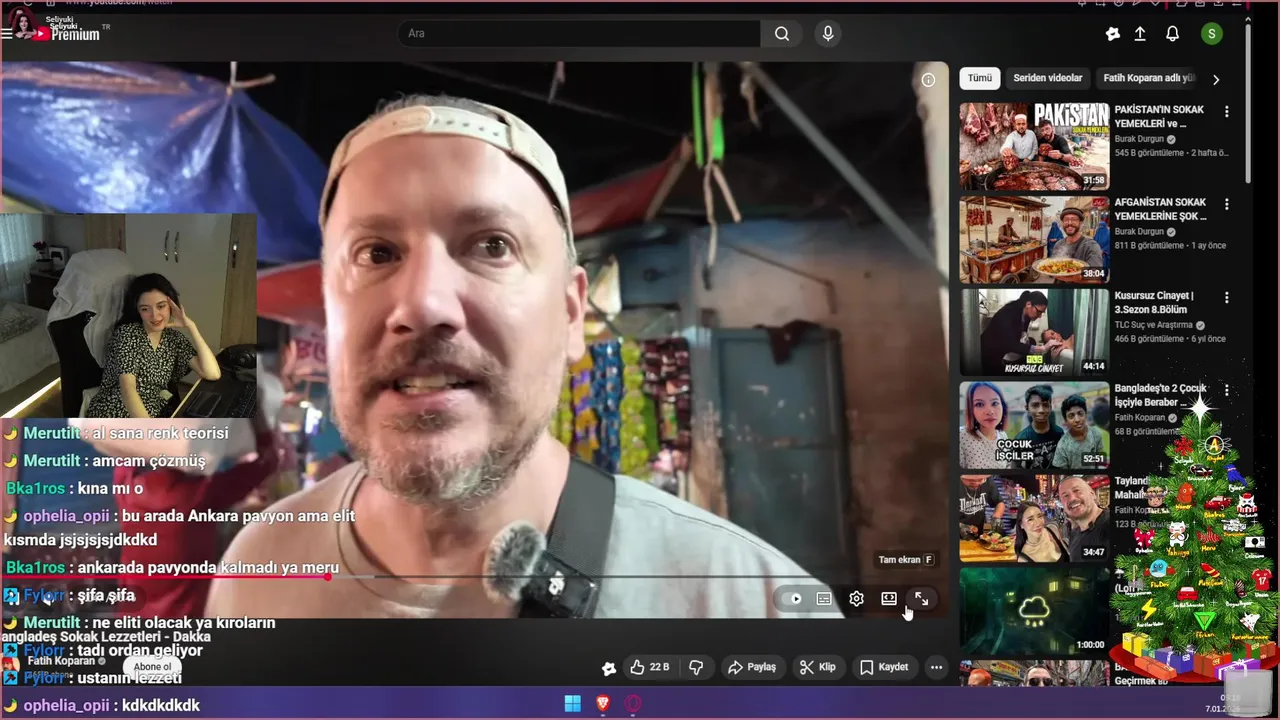This screenshot has height=720, width=1280.
Task: Subscribe using Abone ol button
Action: [153, 667]
